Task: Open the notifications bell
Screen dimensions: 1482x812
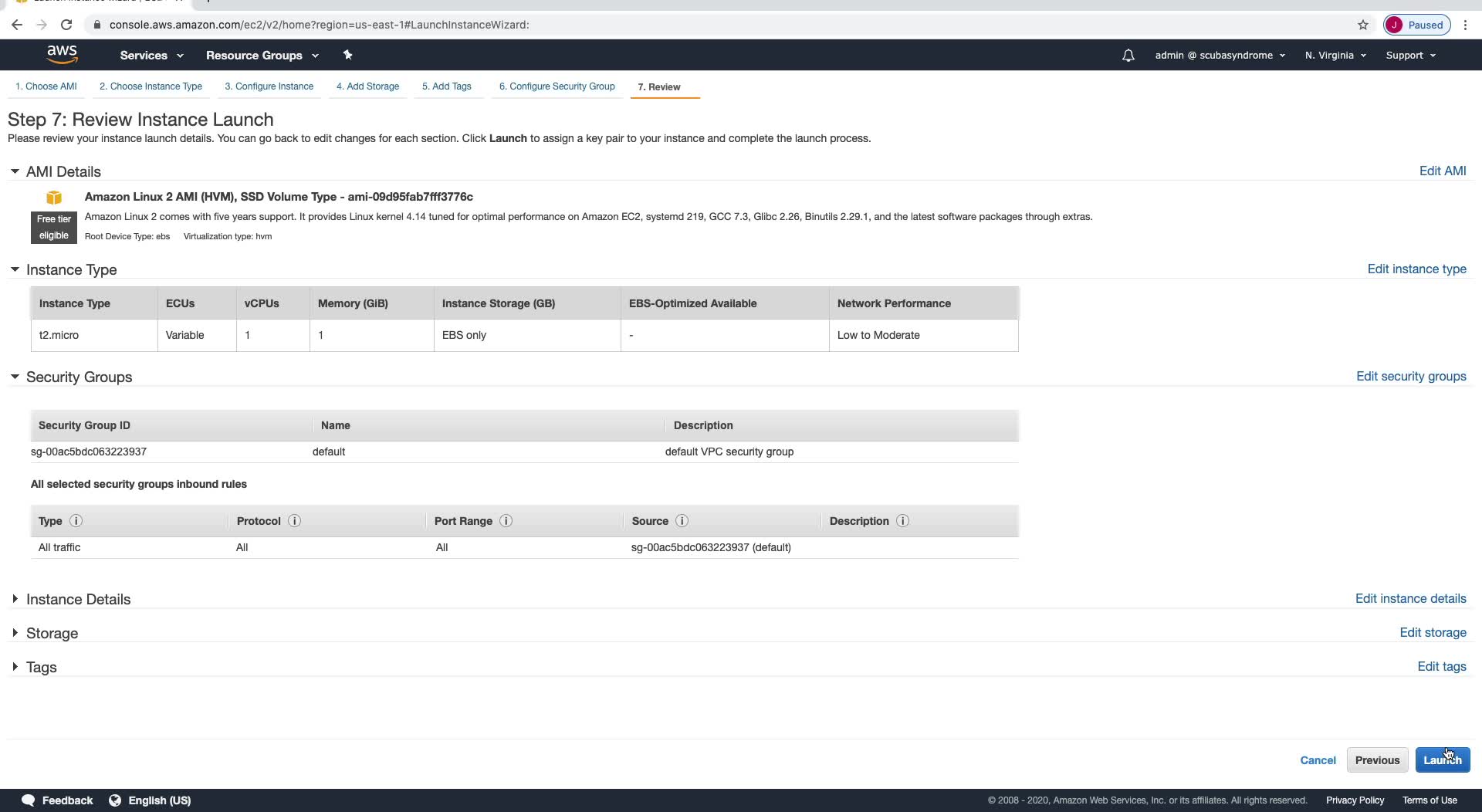Action: pos(1128,56)
